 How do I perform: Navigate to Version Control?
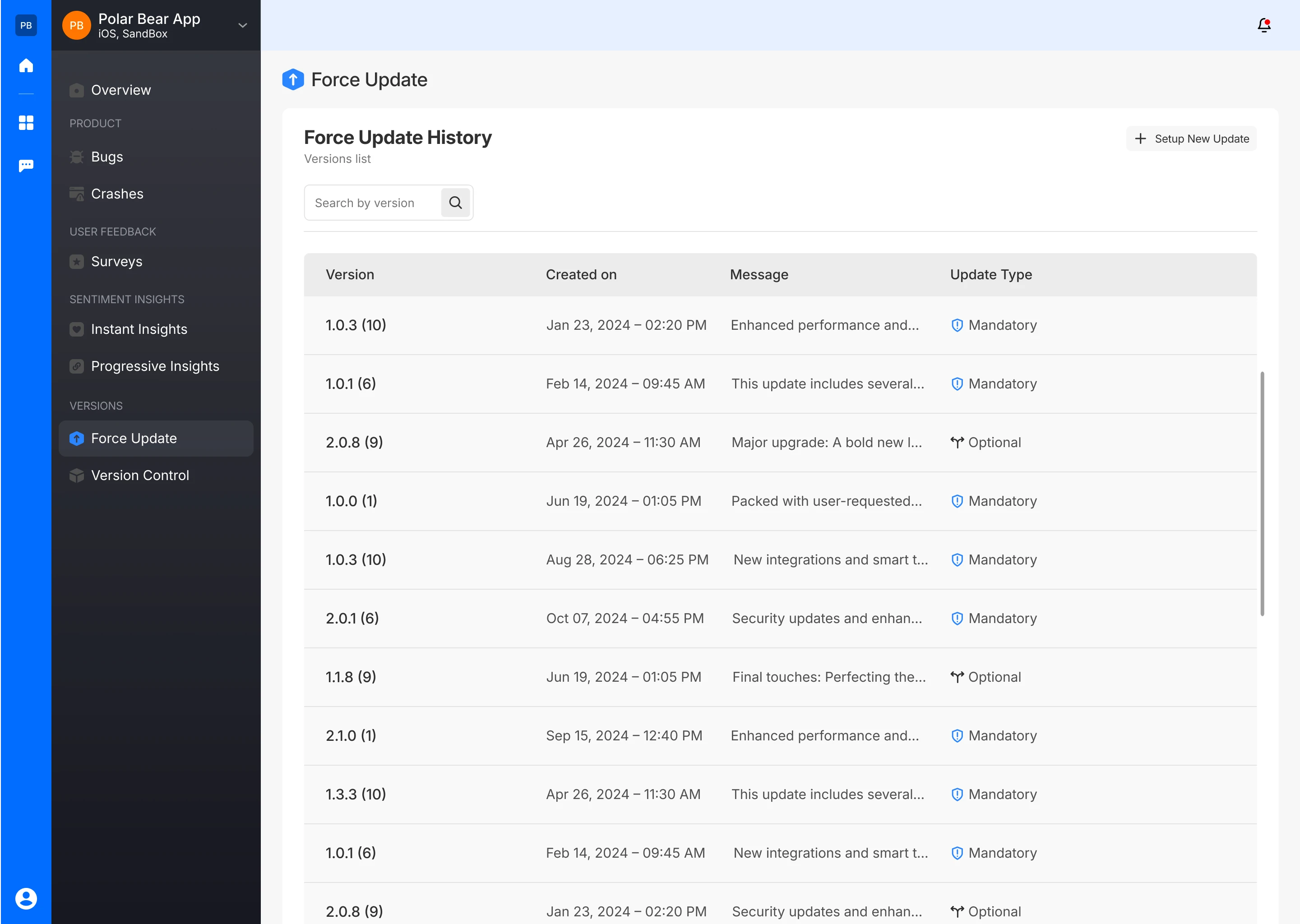tap(140, 475)
